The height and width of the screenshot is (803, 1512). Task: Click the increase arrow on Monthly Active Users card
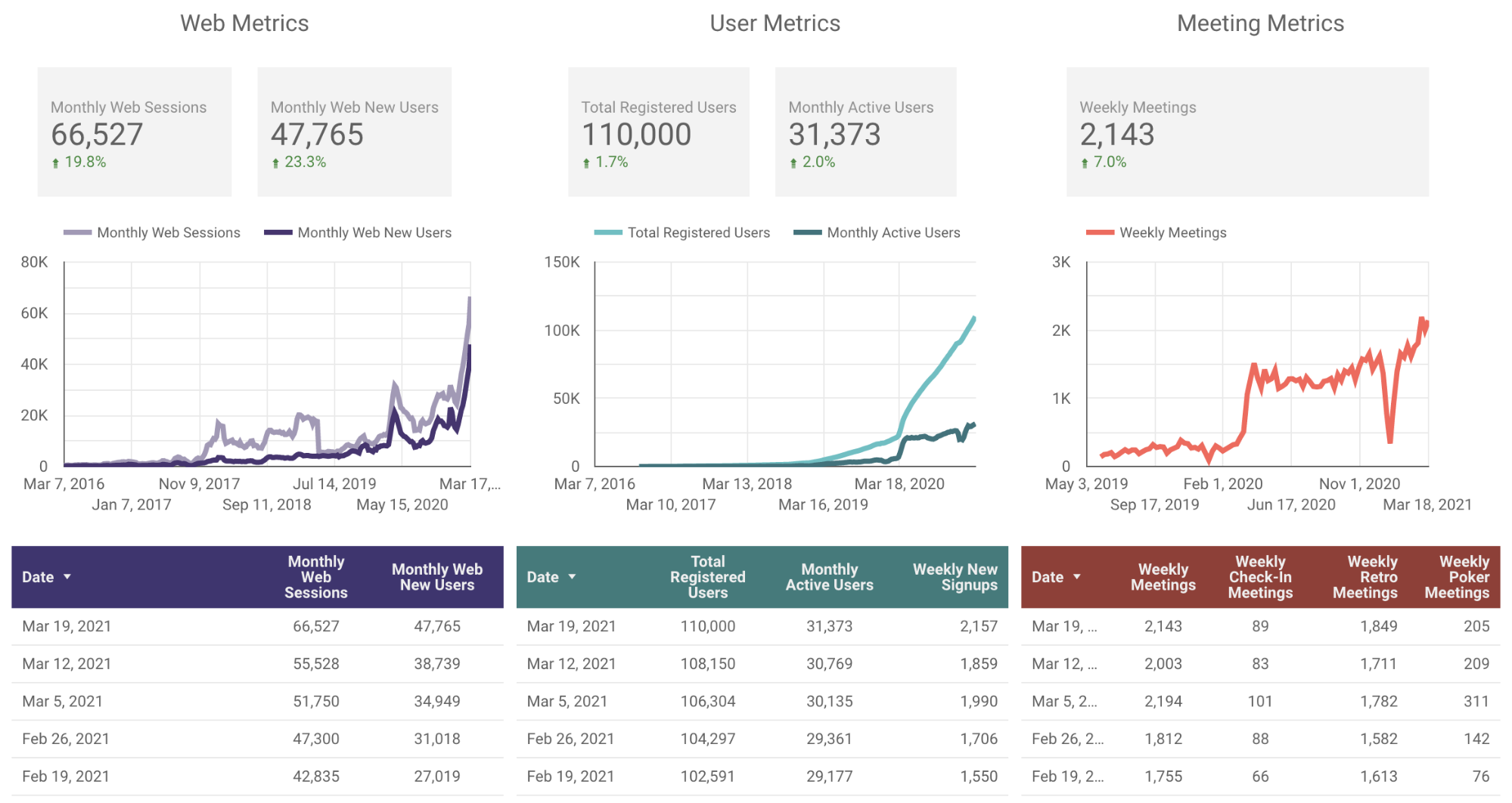click(x=793, y=161)
